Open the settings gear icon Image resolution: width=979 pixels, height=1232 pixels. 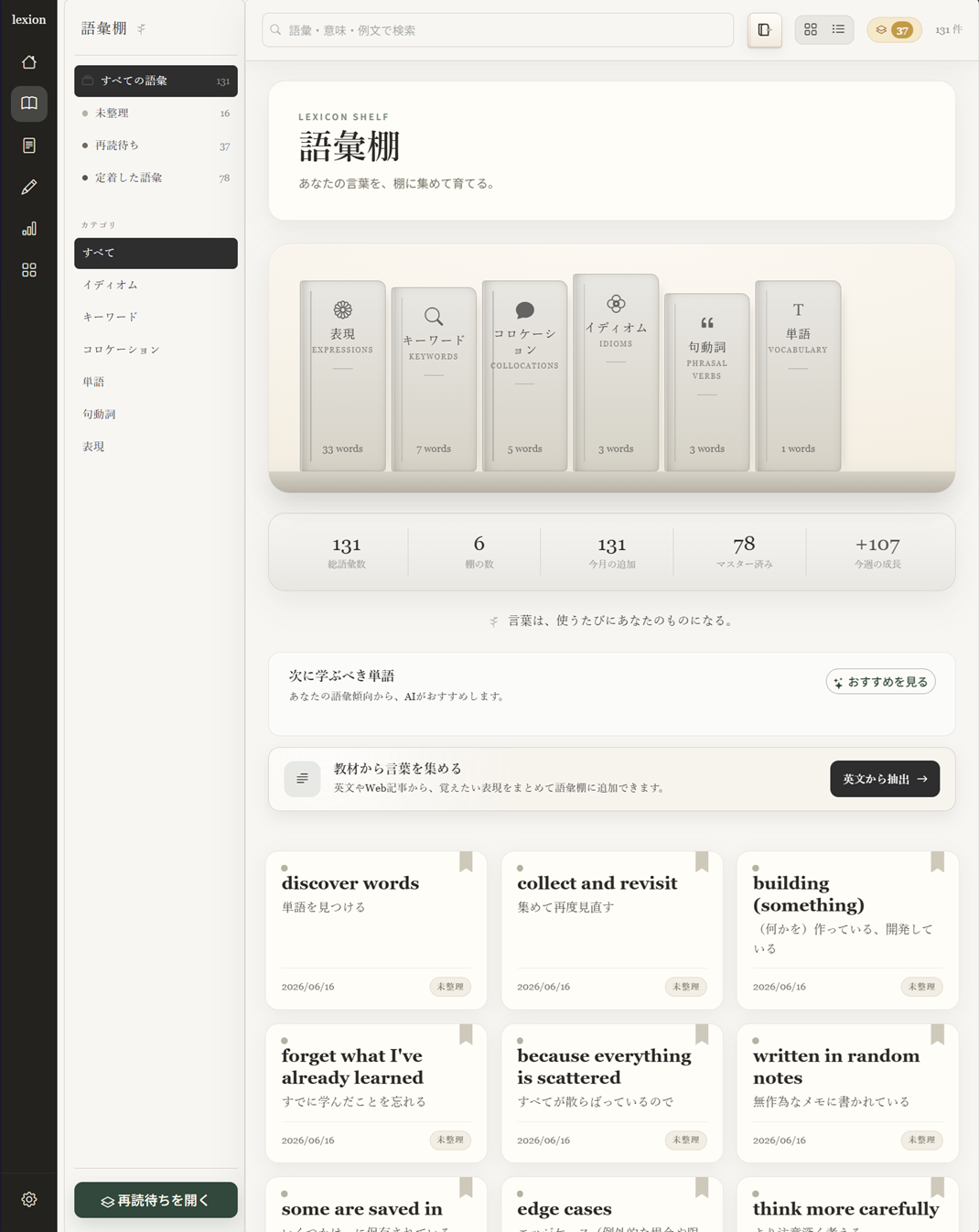(x=29, y=1199)
